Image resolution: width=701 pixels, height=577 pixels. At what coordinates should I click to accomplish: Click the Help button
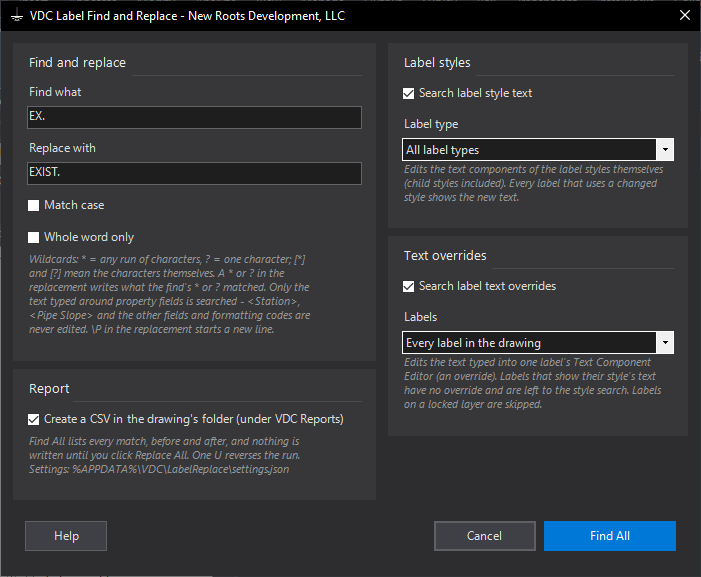point(66,535)
